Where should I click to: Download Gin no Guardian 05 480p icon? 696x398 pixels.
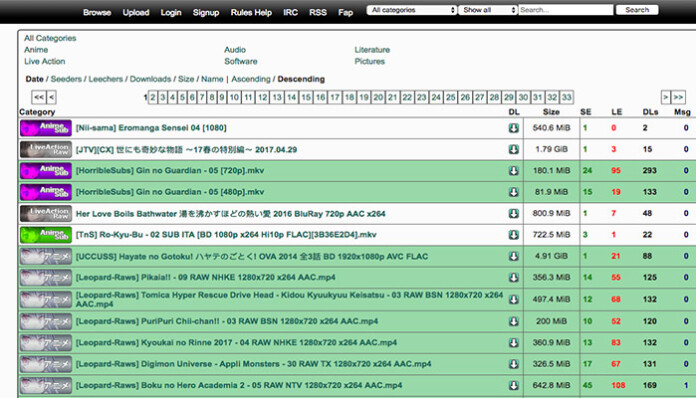(514, 192)
